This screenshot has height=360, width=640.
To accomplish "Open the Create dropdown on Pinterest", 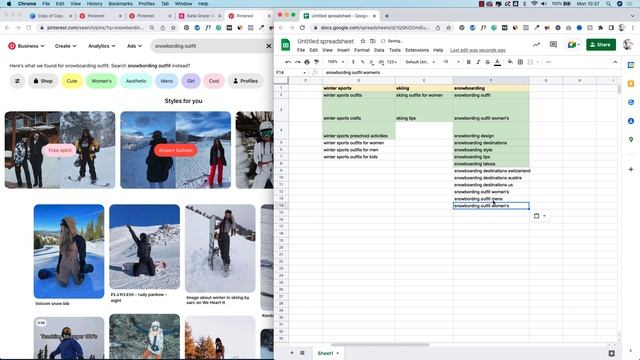I will (x=66, y=46).
